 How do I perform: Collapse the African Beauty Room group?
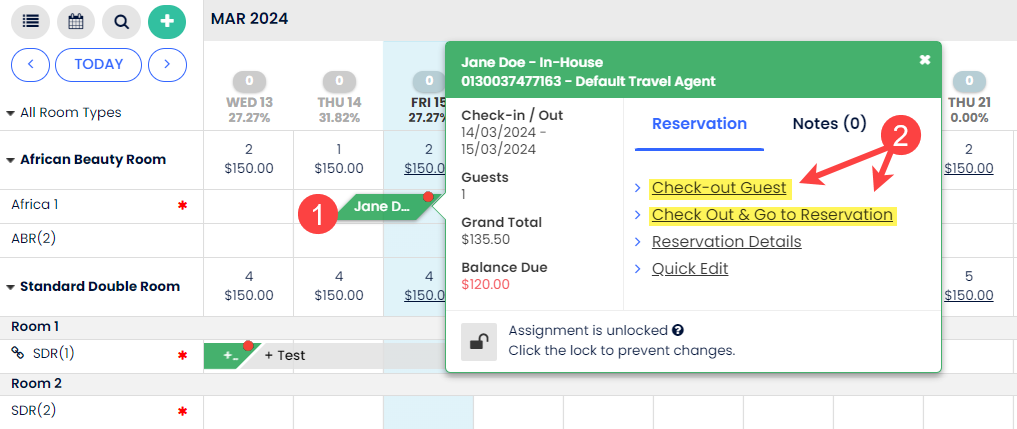pyautogui.click(x=11, y=160)
